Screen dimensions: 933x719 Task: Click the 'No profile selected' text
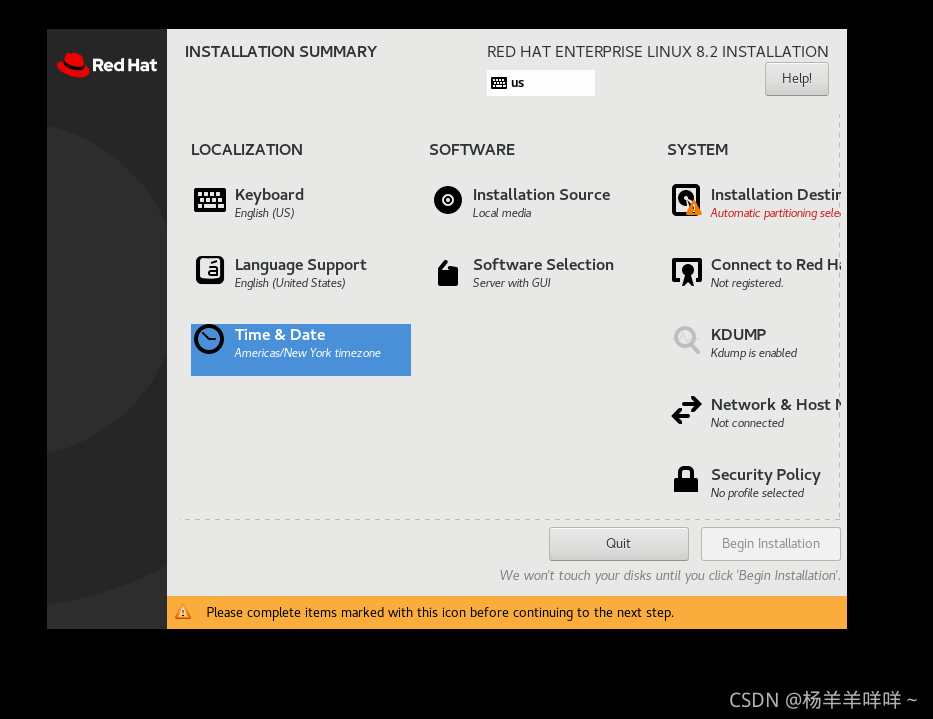pos(757,493)
